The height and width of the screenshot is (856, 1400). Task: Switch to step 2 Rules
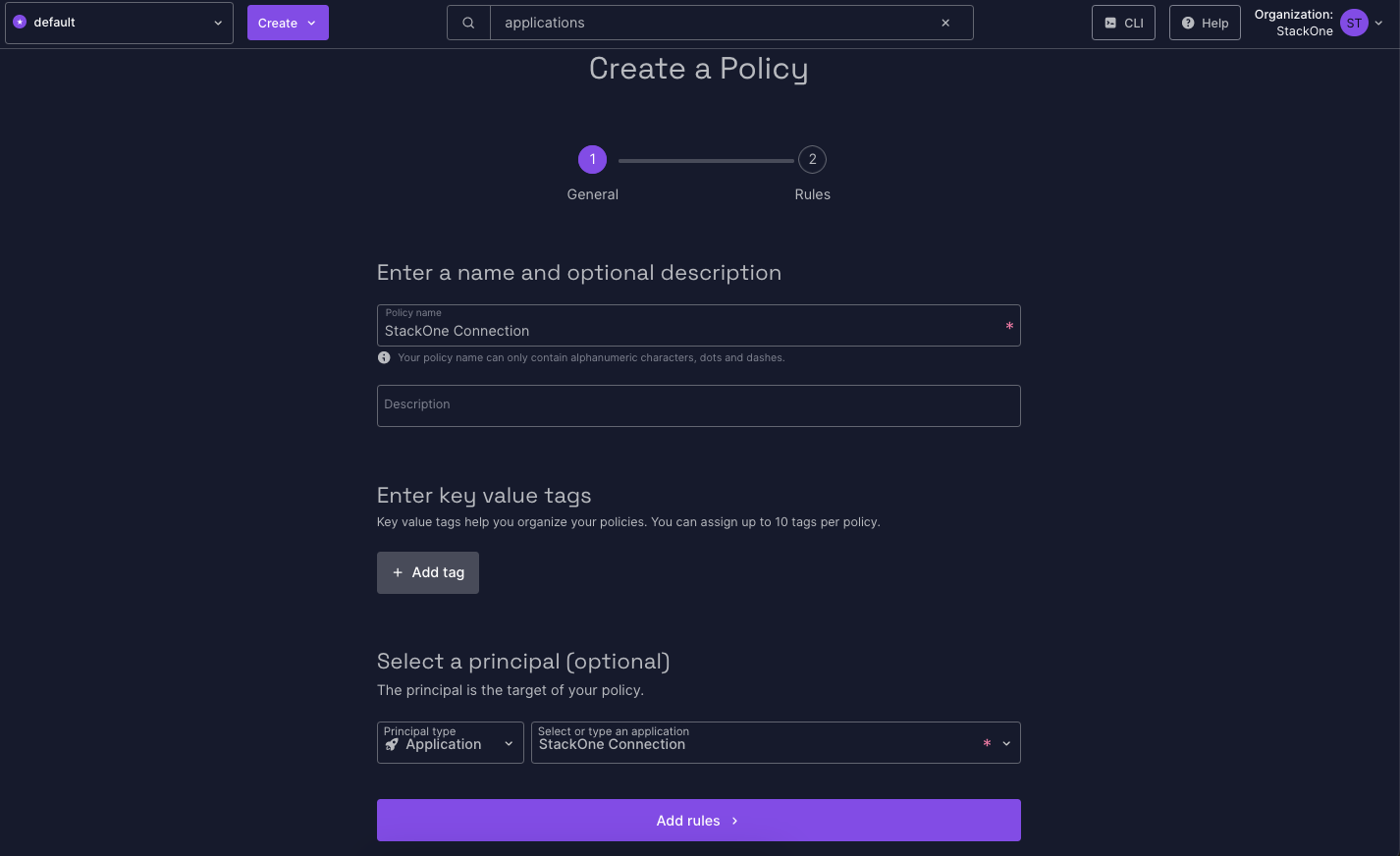click(x=812, y=159)
